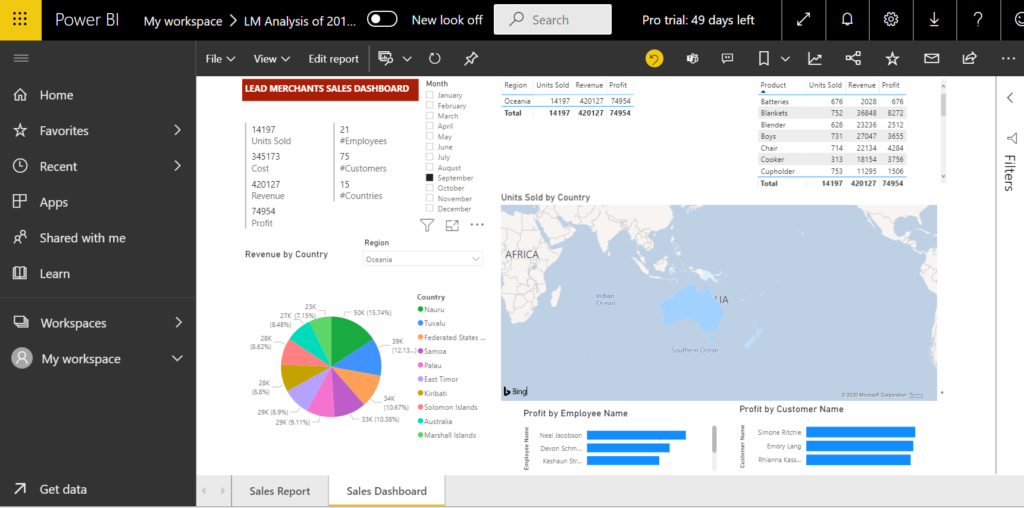Pin the report with the pin icon

(471, 59)
